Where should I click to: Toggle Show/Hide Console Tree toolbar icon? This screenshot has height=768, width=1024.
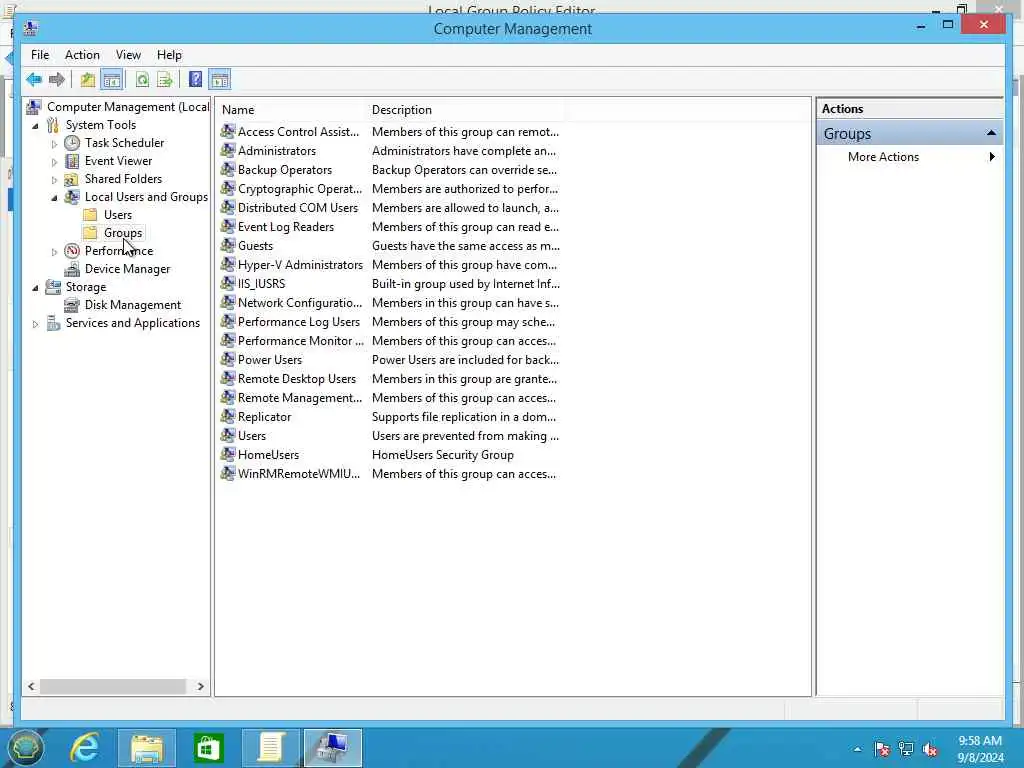pos(112,80)
